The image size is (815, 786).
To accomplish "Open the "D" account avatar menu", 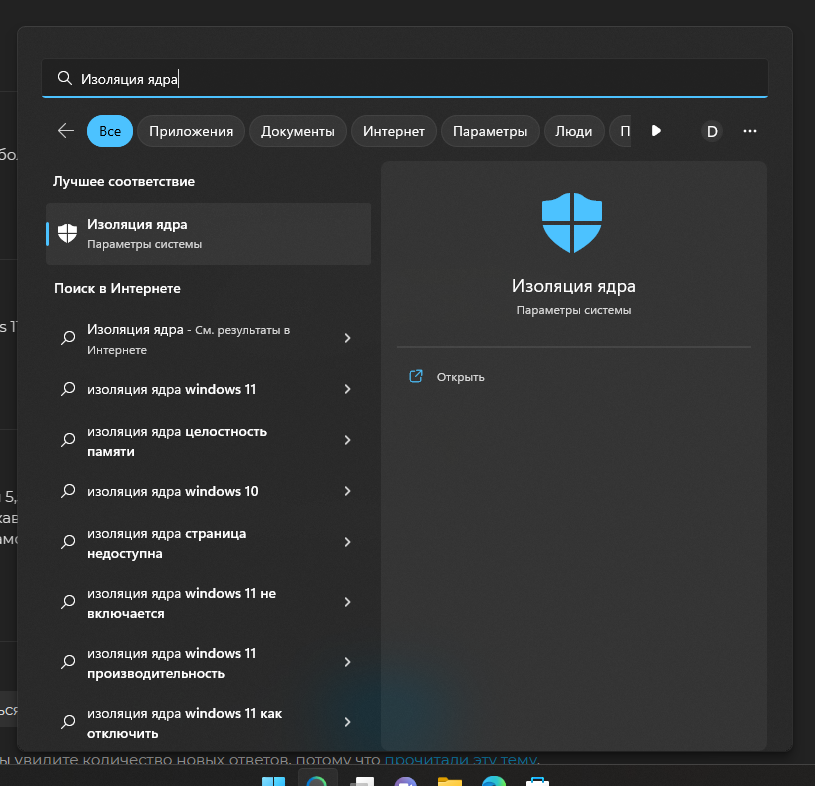I will point(712,131).
